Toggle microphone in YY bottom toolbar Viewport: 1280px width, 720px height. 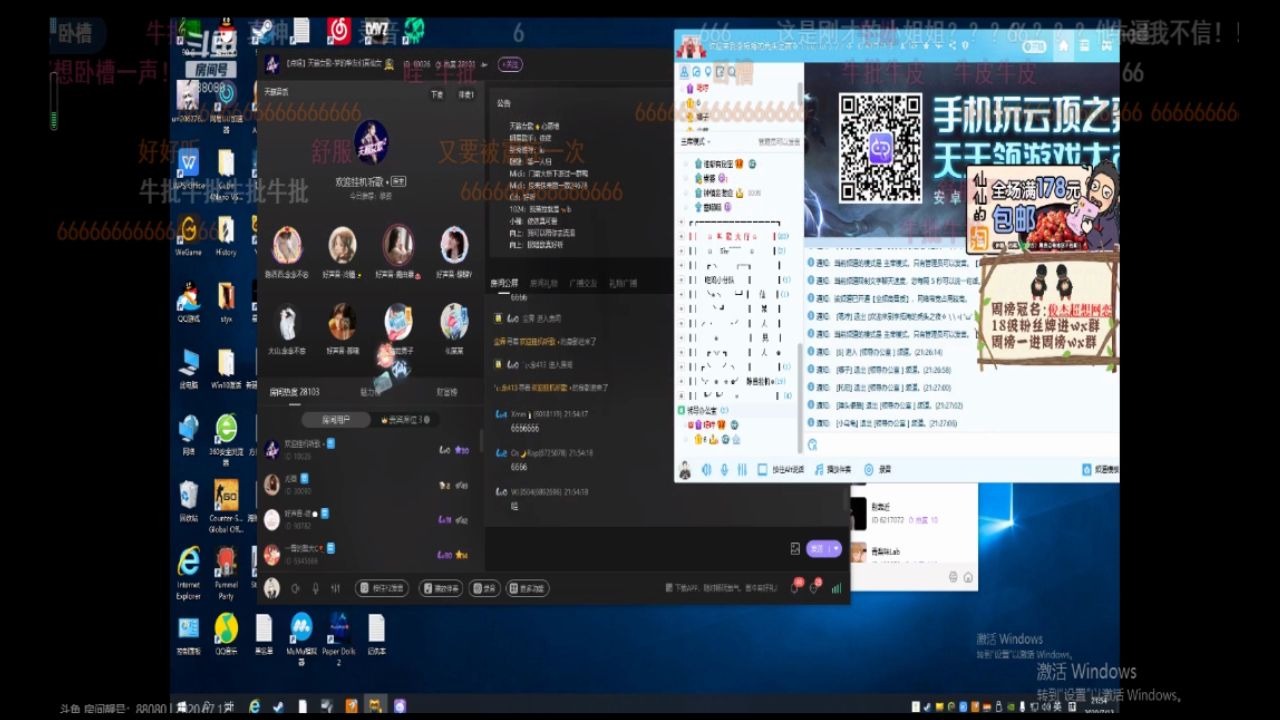click(x=725, y=469)
